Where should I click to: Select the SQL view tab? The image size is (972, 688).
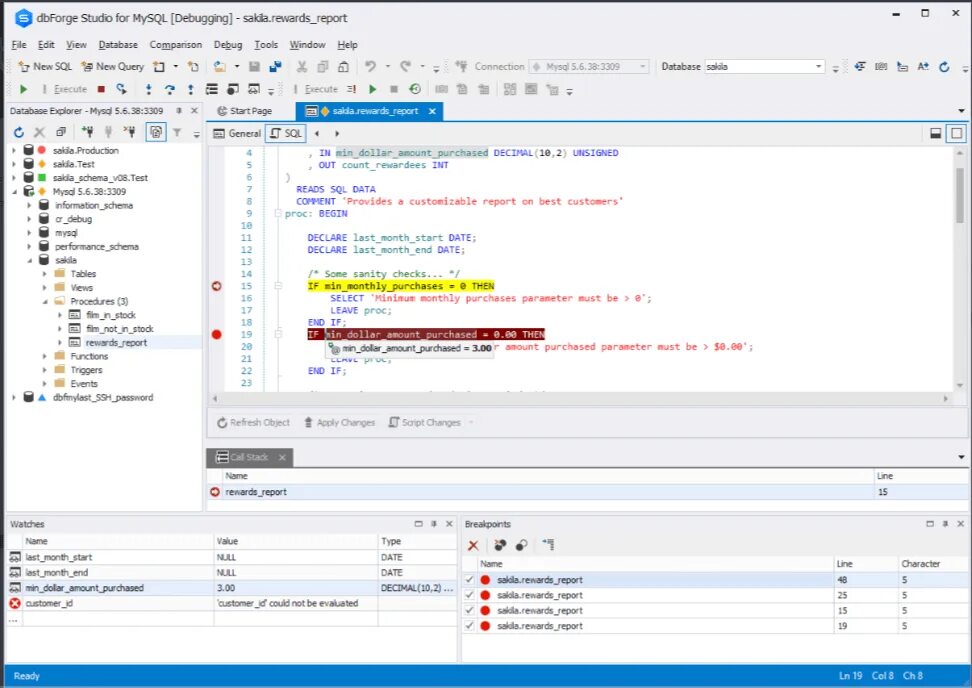pyautogui.click(x=286, y=133)
